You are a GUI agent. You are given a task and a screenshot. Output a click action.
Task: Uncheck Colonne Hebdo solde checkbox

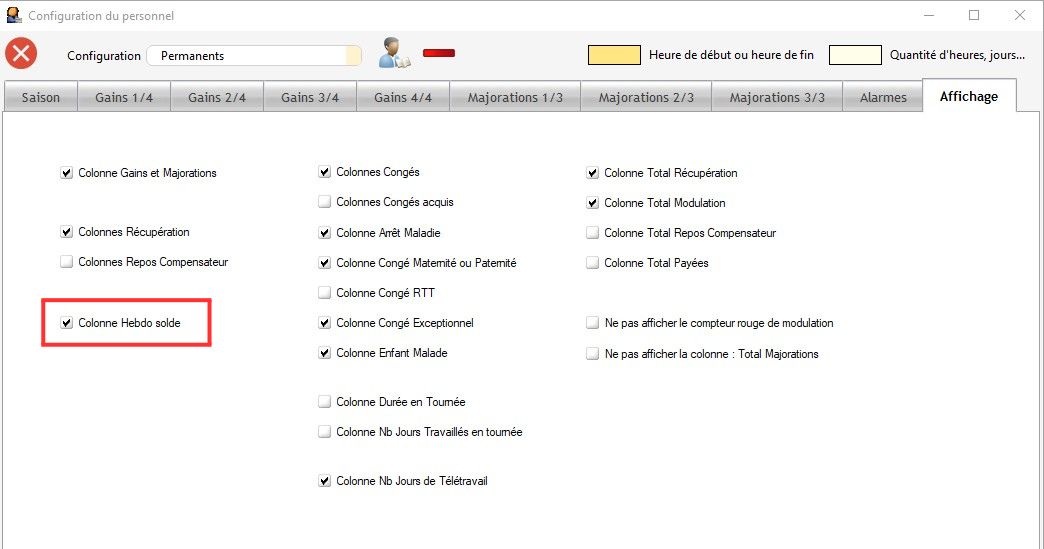pos(67,323)
